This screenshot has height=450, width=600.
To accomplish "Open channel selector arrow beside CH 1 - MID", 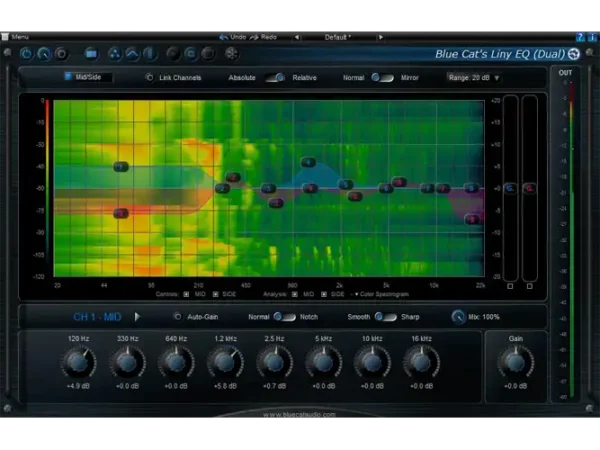I will [137, 317].
